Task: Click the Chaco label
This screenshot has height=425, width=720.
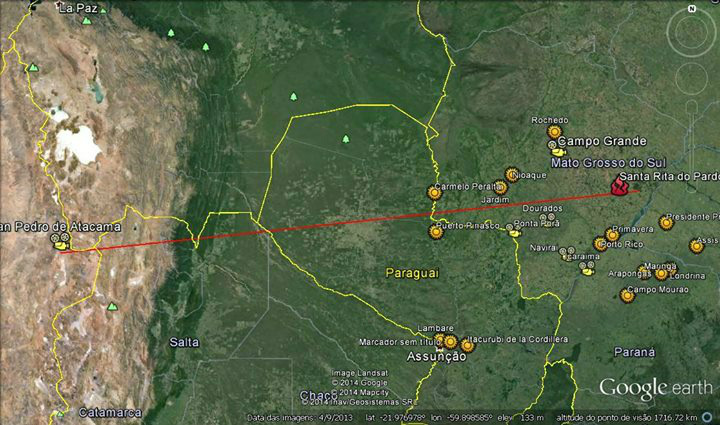Action: click(x=319, y=396)
